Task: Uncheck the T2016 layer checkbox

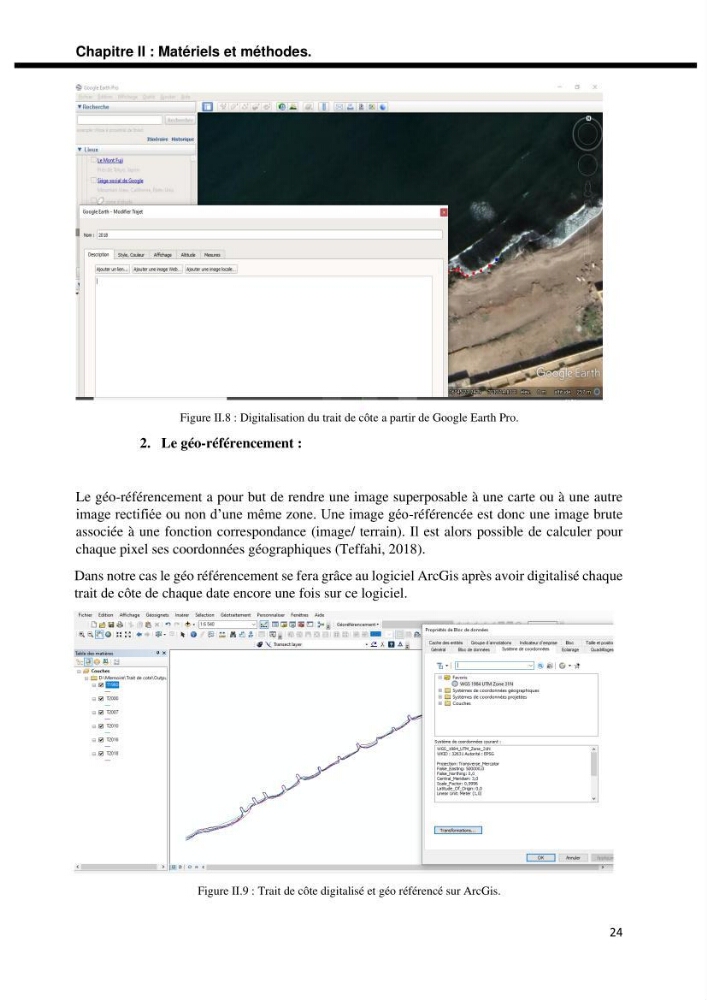Action: 101,740
